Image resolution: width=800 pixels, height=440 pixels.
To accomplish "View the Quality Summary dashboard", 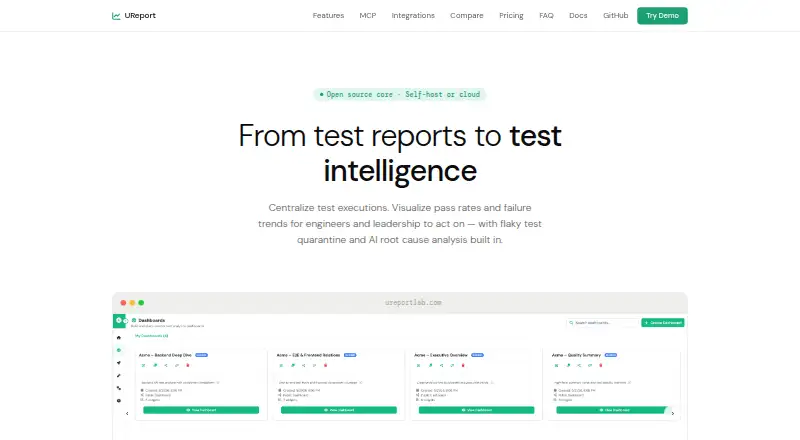I will pos(612,410).
